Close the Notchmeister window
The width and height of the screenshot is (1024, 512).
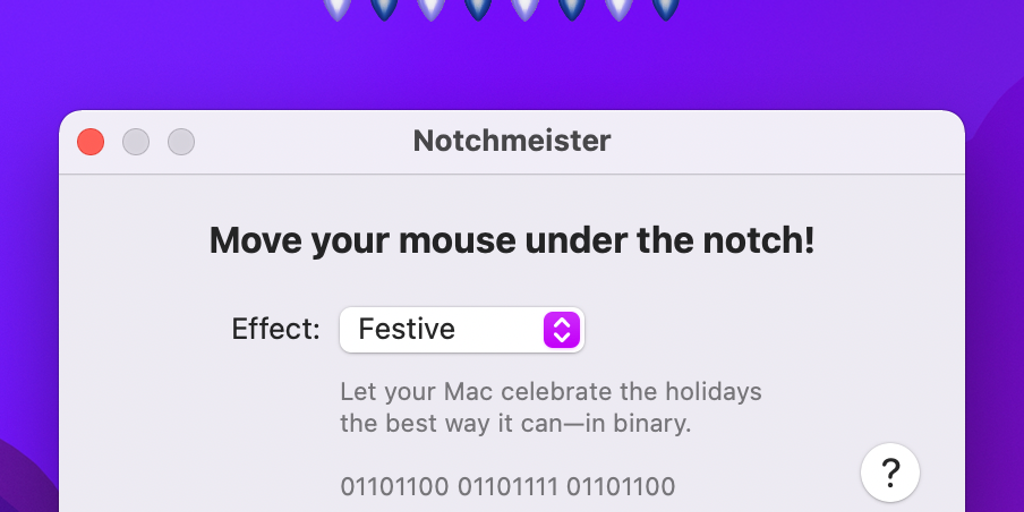click(91, 142)
